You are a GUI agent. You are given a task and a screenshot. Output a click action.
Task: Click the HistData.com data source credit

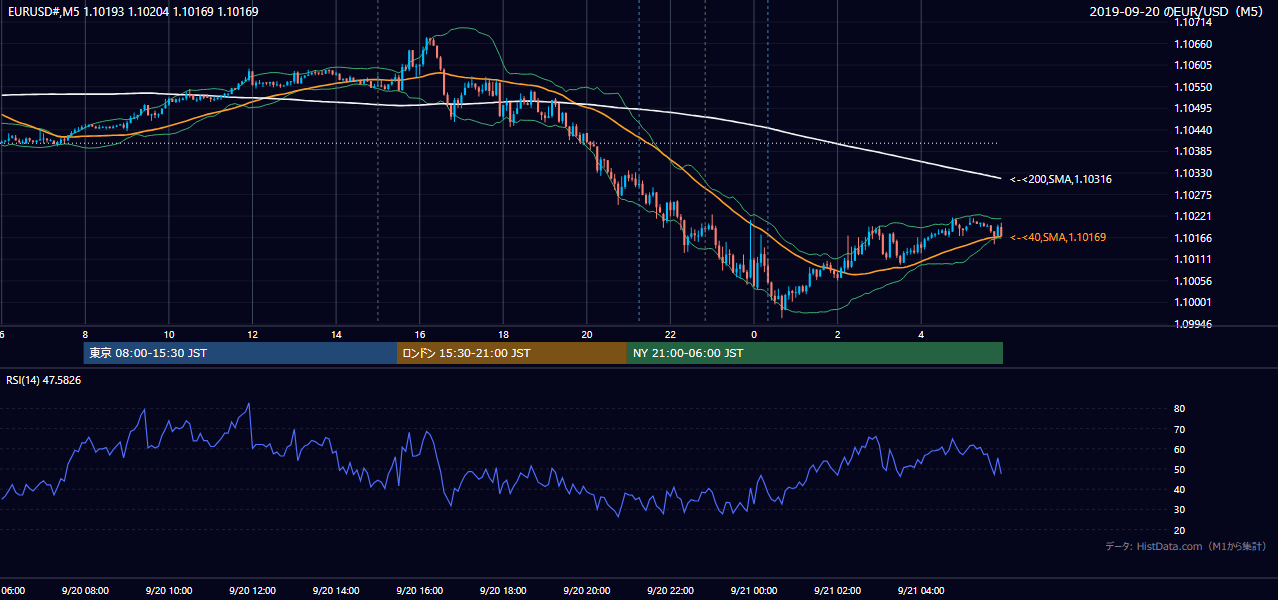coord(1185,546)
